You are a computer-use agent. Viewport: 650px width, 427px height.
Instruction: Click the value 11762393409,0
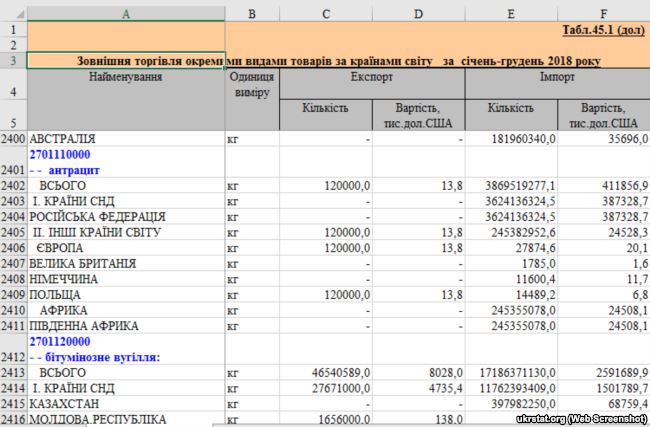coord(511,388)
